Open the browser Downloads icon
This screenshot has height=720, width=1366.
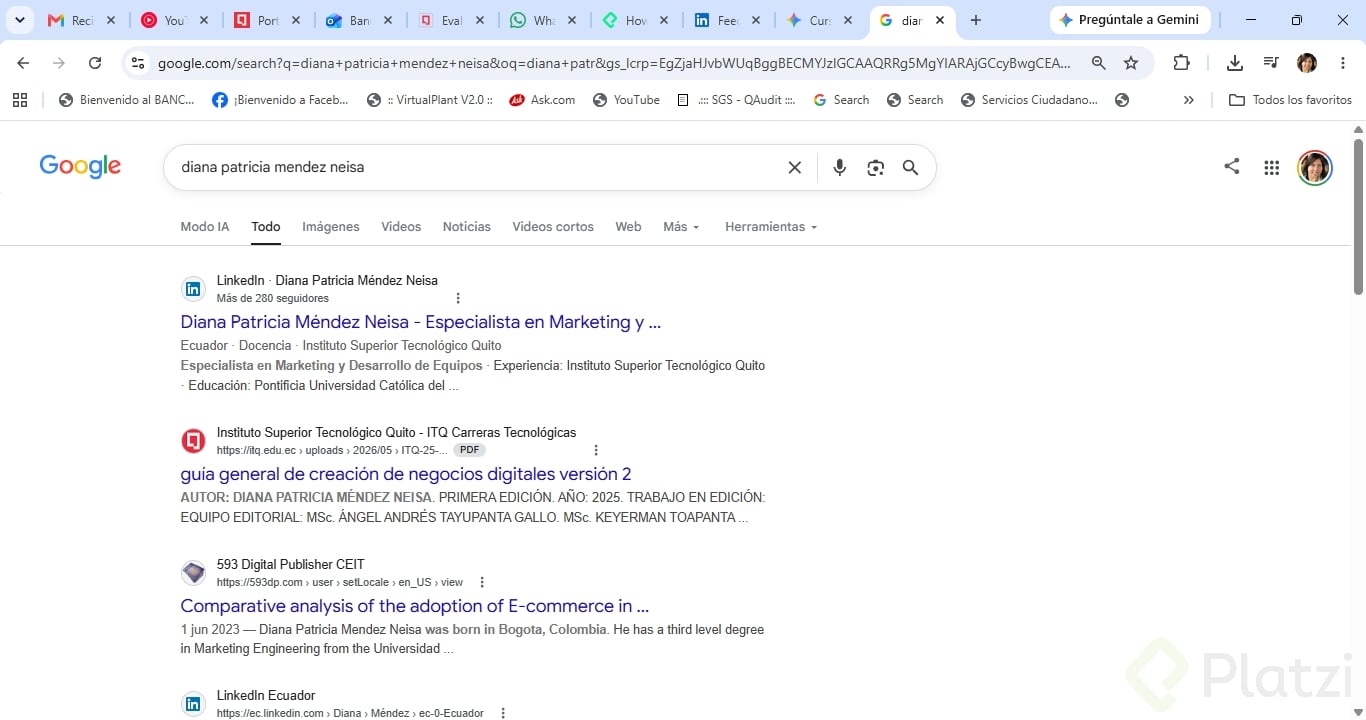tap(1235, 63)
